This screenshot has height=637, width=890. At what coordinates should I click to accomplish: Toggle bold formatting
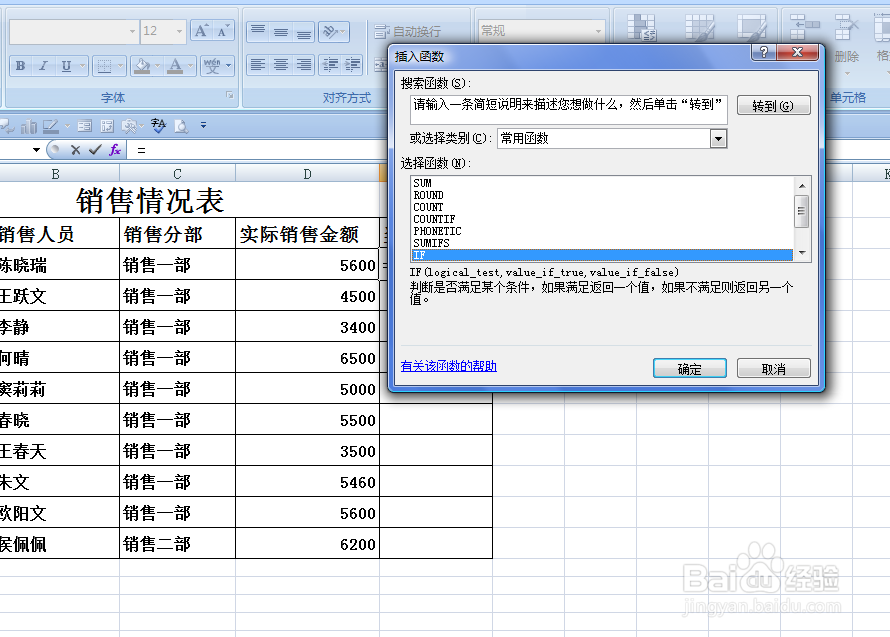coord(20,64)
